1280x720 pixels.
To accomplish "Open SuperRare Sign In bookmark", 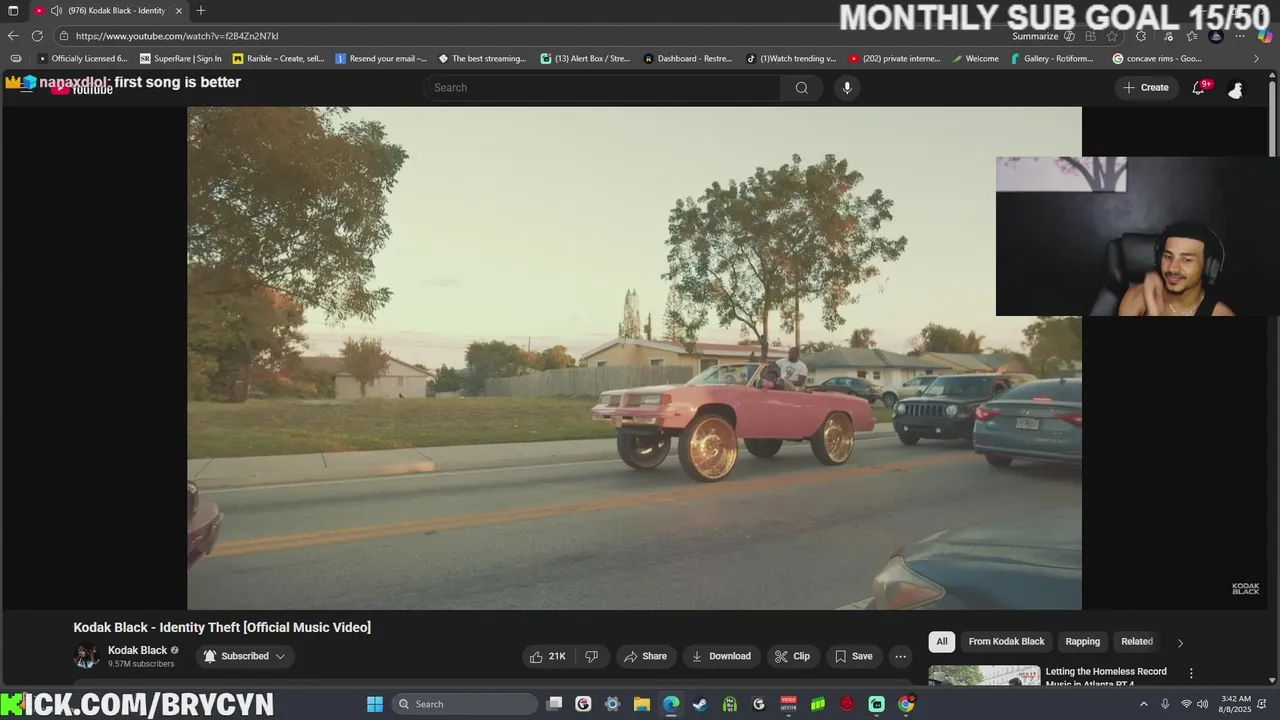I will click(x=181, y=59).
